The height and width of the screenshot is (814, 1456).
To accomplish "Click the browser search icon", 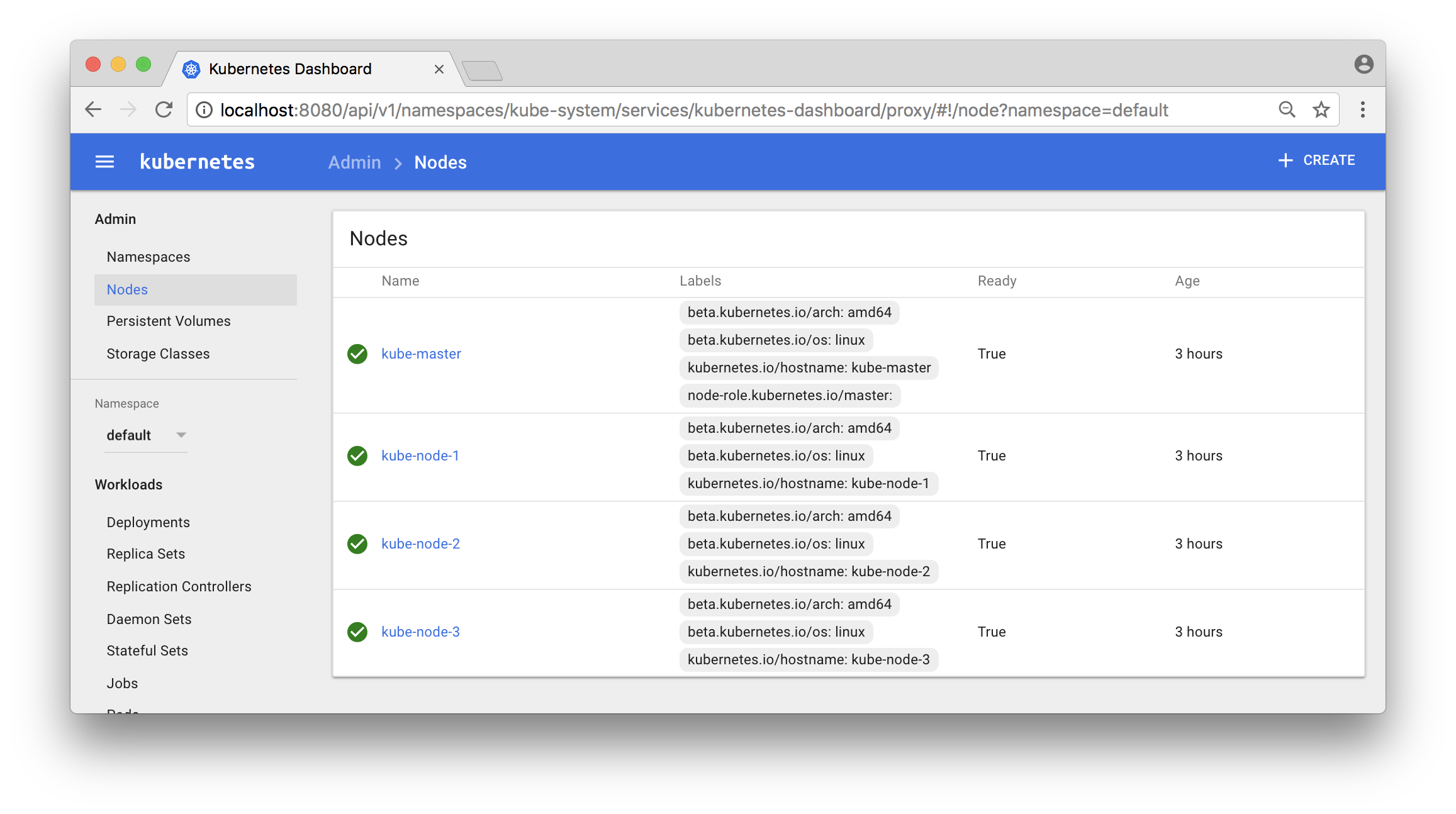I will click(x=1287, y=109).
